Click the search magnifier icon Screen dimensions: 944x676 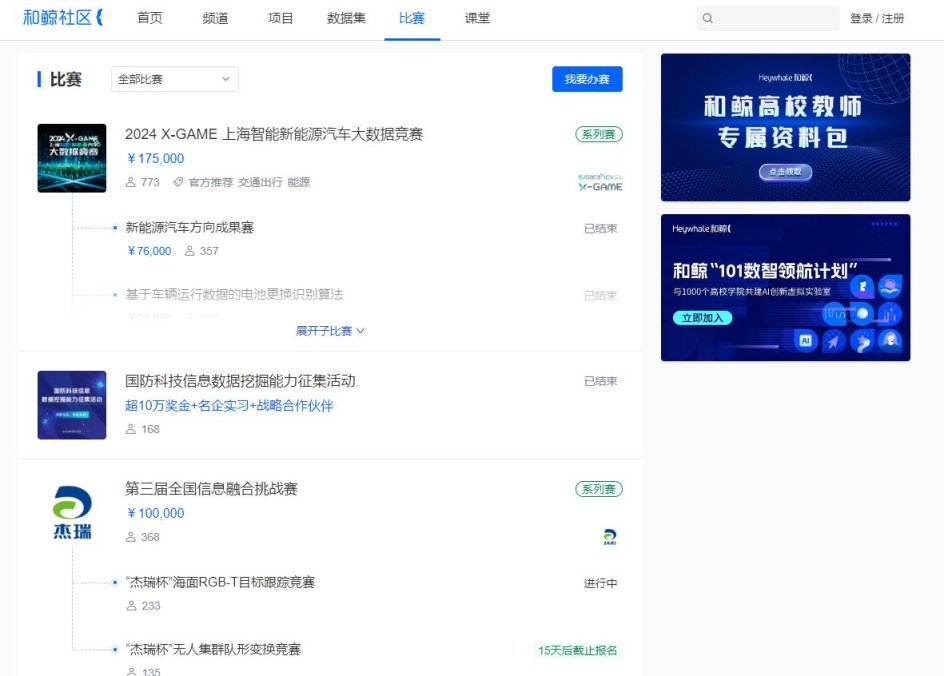point(708,18)
